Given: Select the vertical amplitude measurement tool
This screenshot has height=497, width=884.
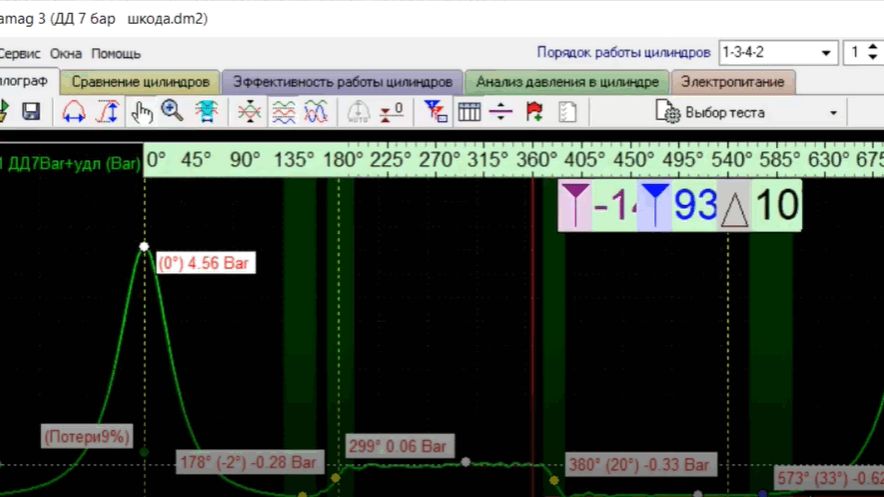Looking at the screenshot, I should pyautogui.click(x=108, y=112).
